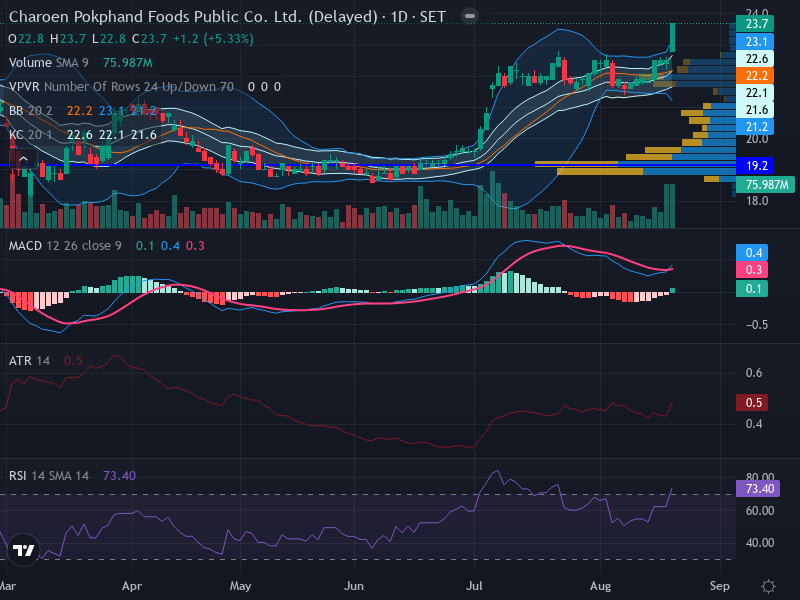The image size is (800, 600).
Task: Click the 75.987M volume axis label
Action: click(x=766, y=184)
